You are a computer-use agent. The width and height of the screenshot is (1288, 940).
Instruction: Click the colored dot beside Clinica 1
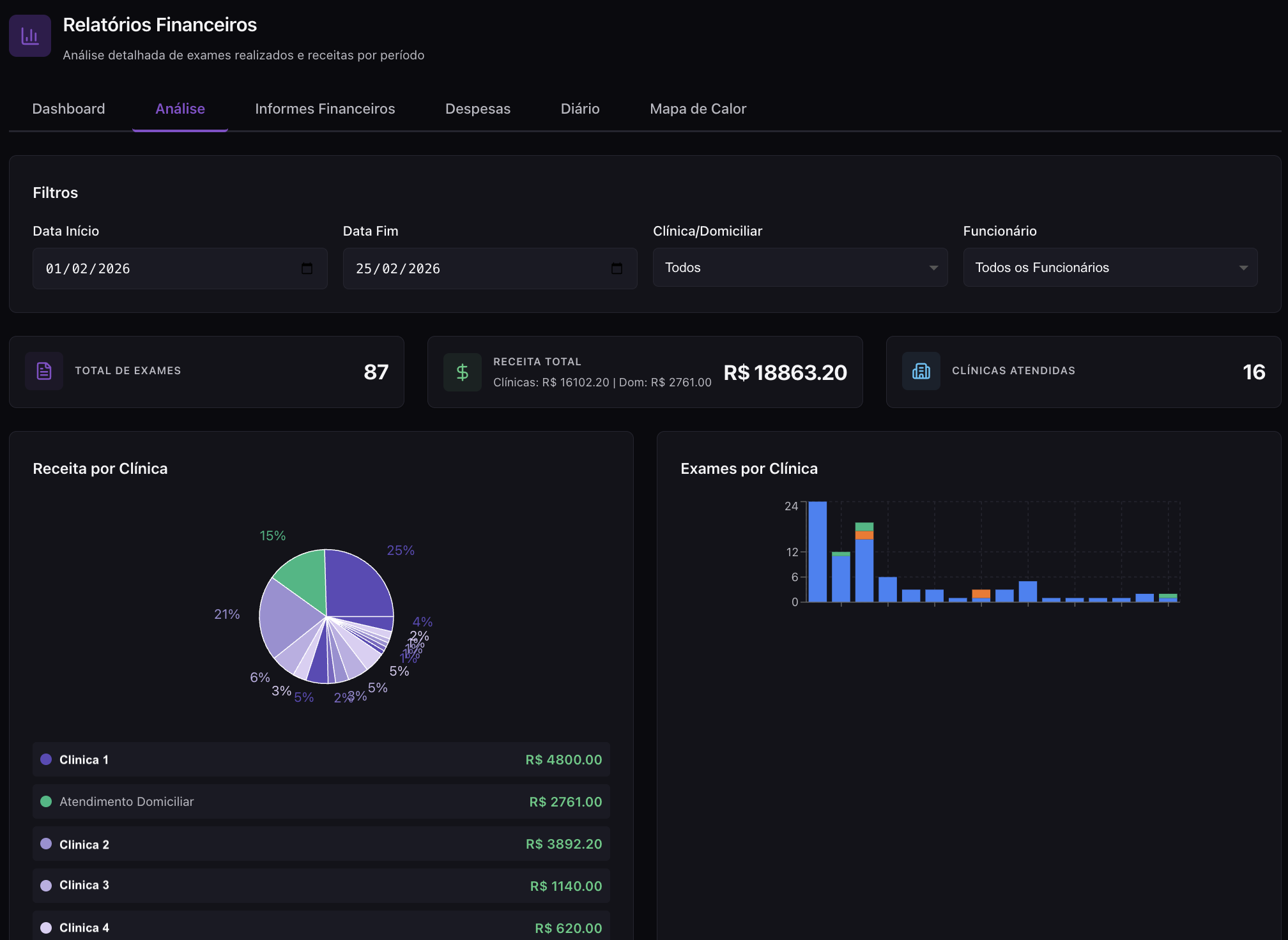coord(45,759)
